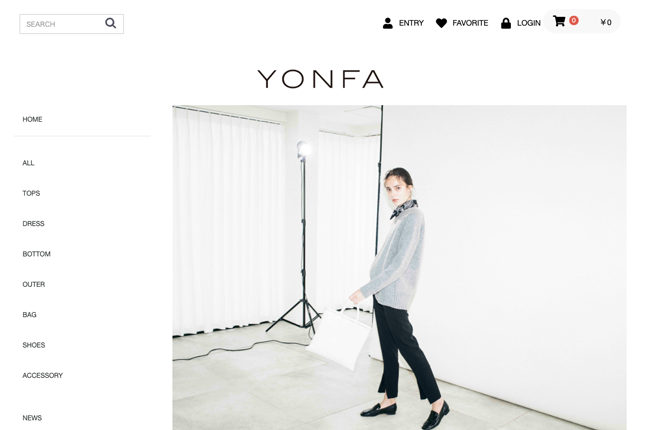The width and height of the screenshot is (660, 430).
Task: Open the OUTER category
Action: (34, 284)
